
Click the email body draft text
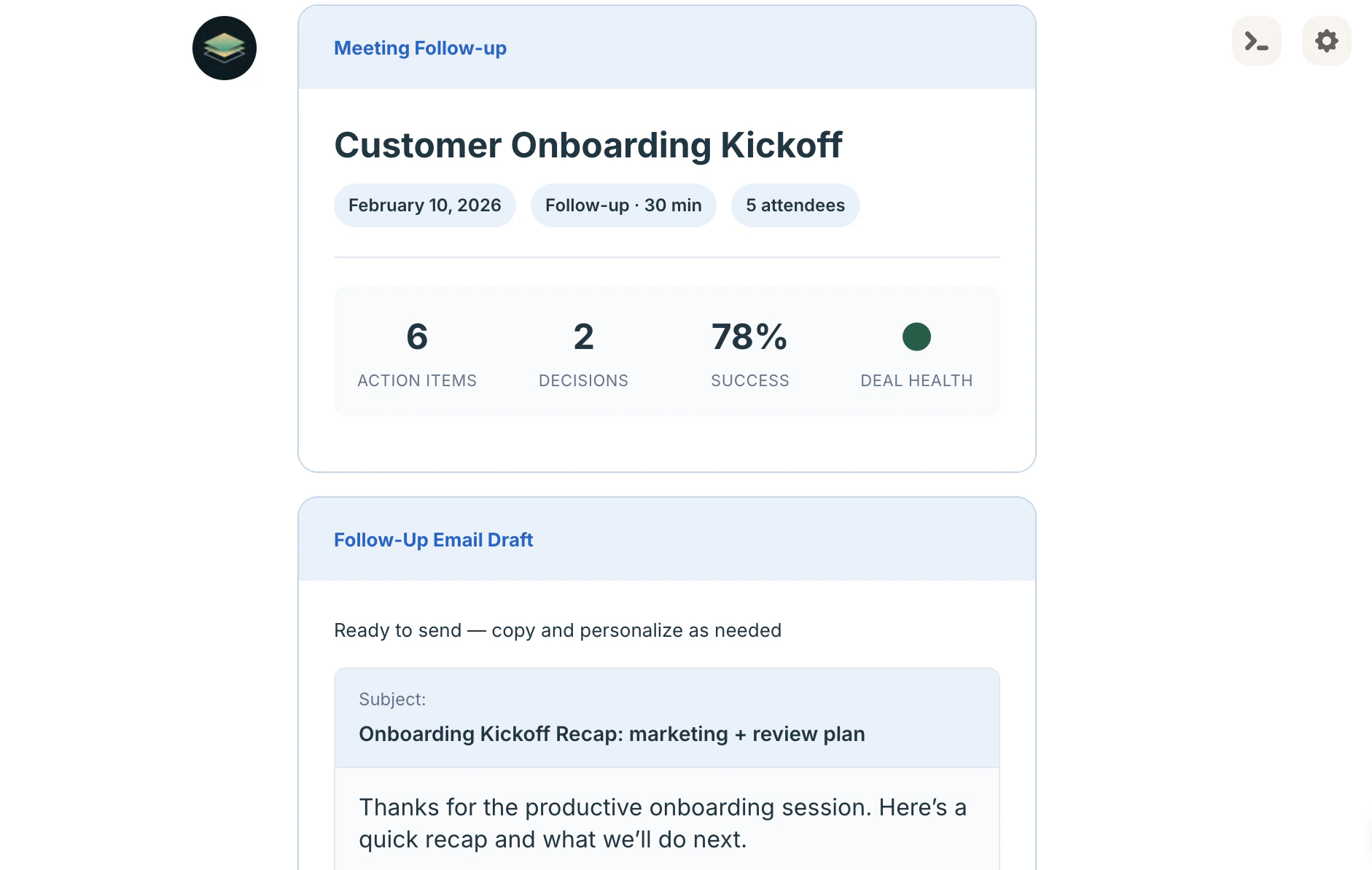(662, 823)
